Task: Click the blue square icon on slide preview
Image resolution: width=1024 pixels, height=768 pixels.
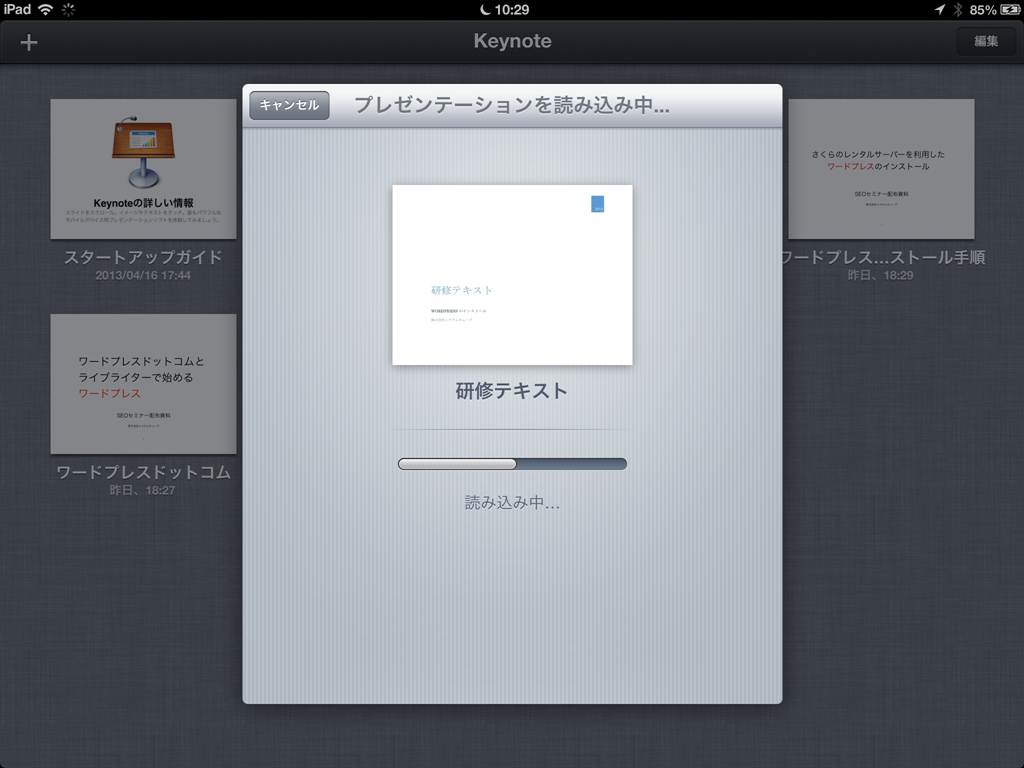Action: click(x=597, y=203)
